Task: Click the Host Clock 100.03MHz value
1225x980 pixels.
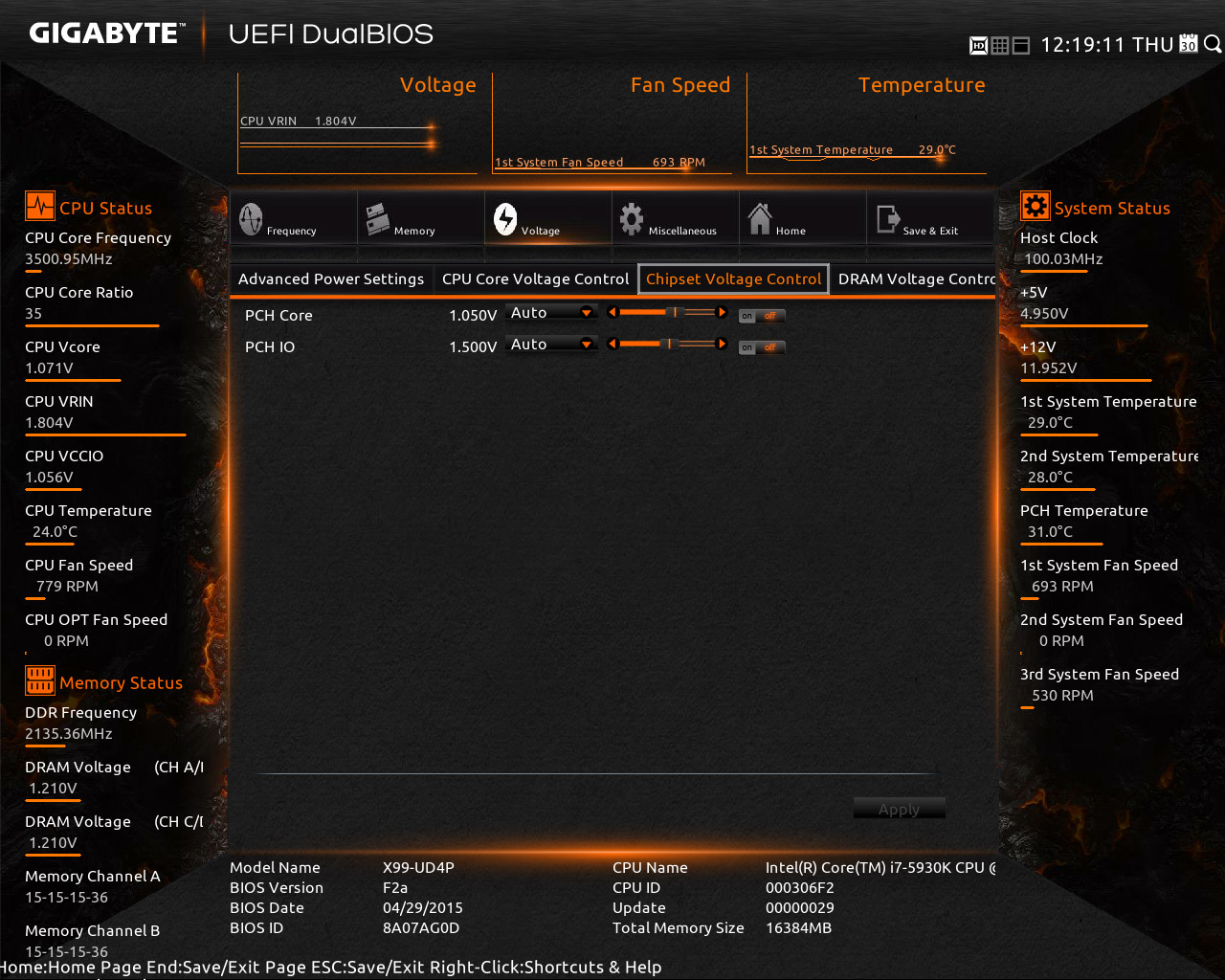Action: pos(1063,259)
